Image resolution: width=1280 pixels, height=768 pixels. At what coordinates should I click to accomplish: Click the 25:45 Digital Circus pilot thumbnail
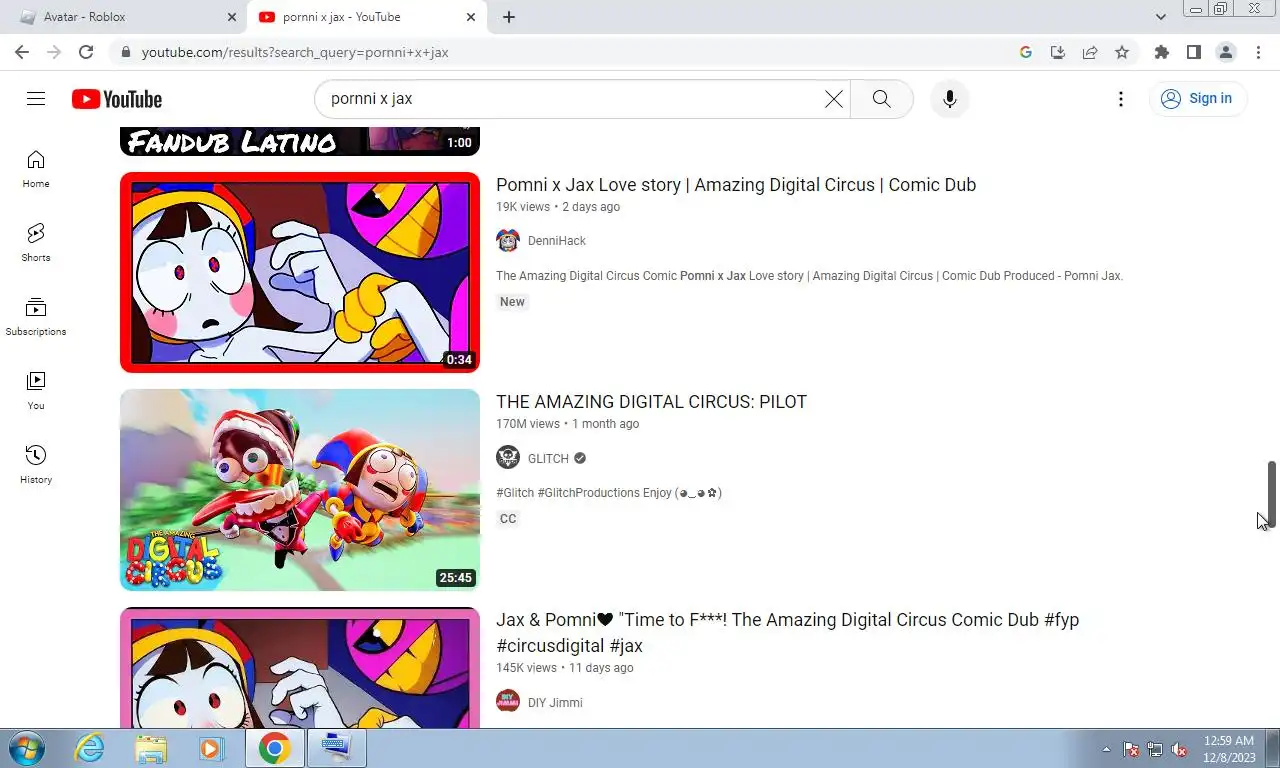[300, 490]
